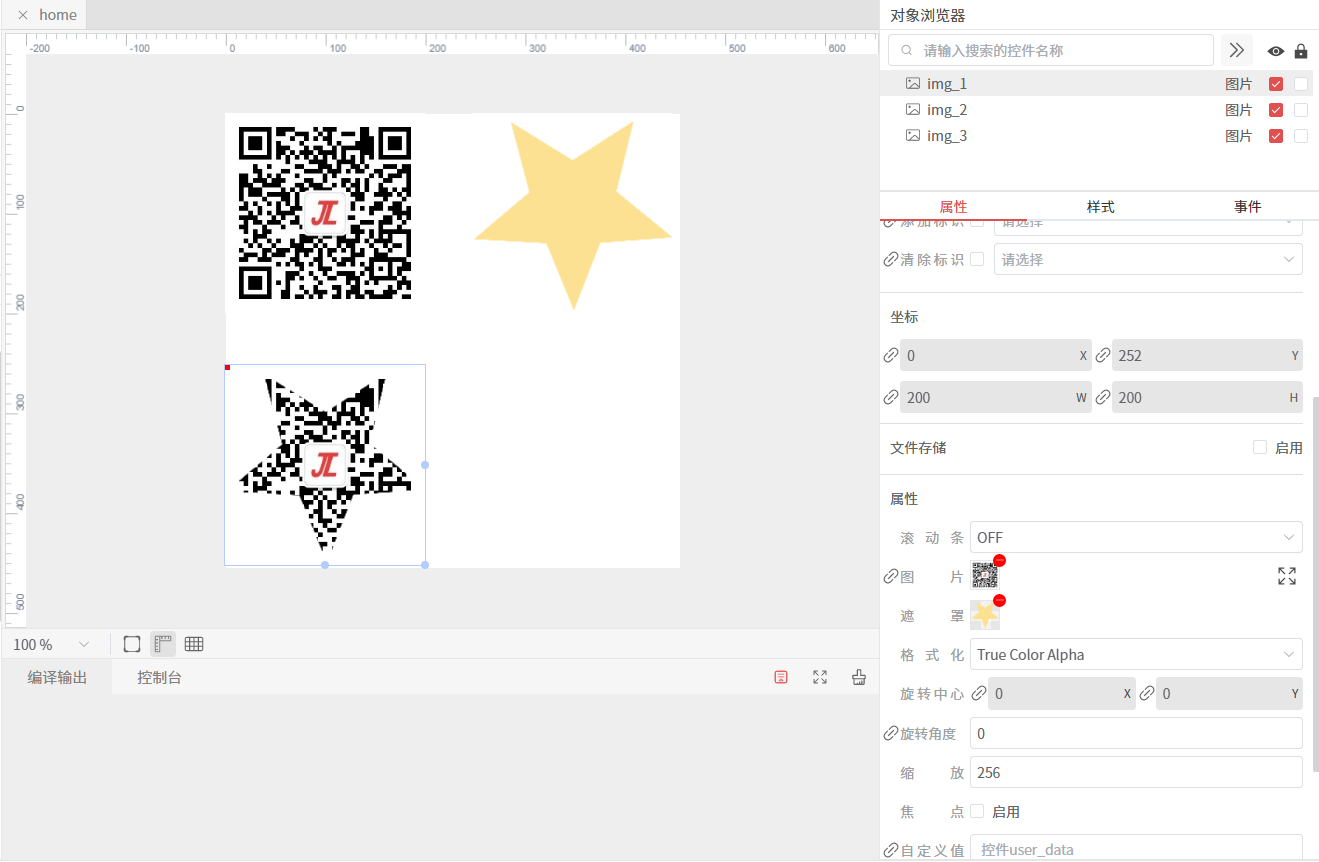This screenshot has width=1319, height=862.
Task: Select the yellow star image on canvas
Action: [x=573, y=215]
